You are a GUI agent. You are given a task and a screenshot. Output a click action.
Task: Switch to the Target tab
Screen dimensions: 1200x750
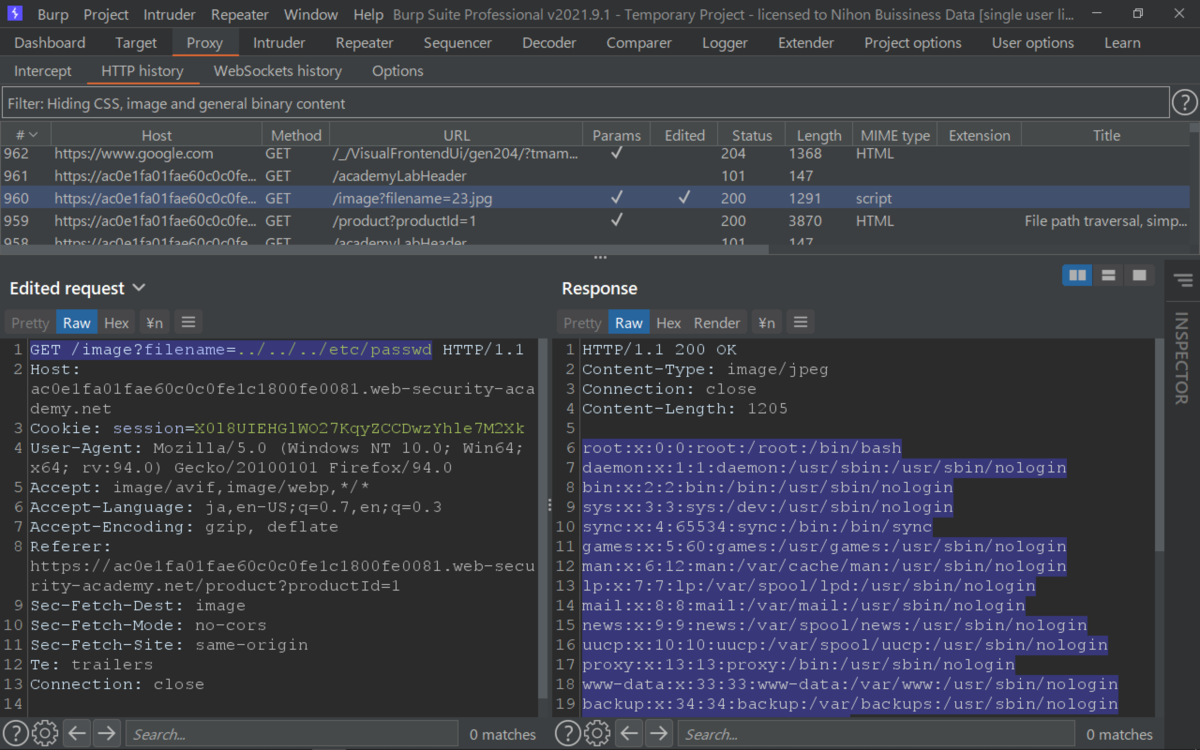click(x=136, y=43)
